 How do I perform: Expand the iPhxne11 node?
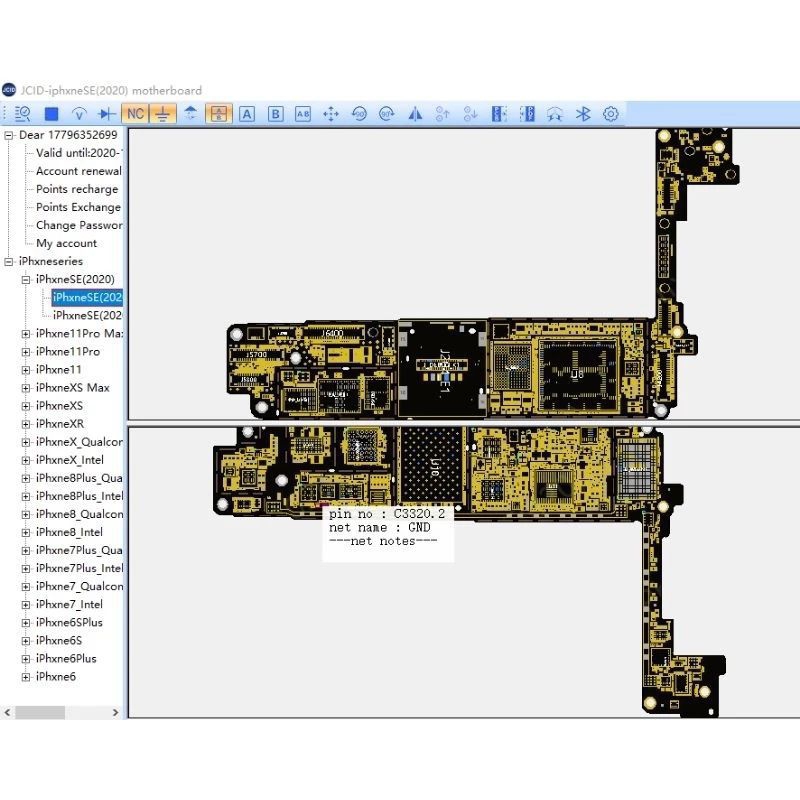(26, 370)
